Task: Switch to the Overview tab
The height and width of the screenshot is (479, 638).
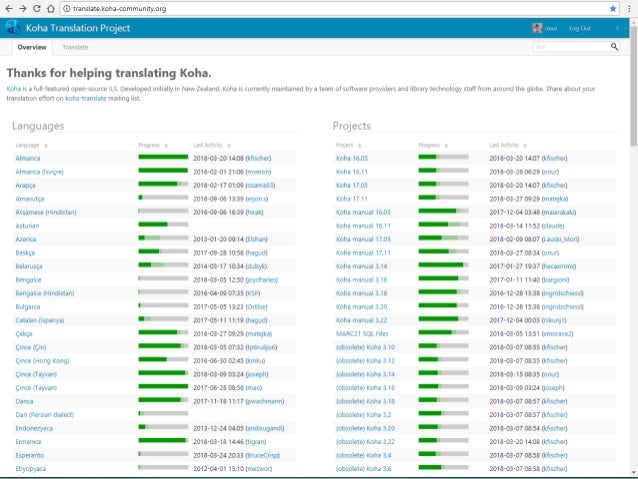Action: (x=32, y=47)
